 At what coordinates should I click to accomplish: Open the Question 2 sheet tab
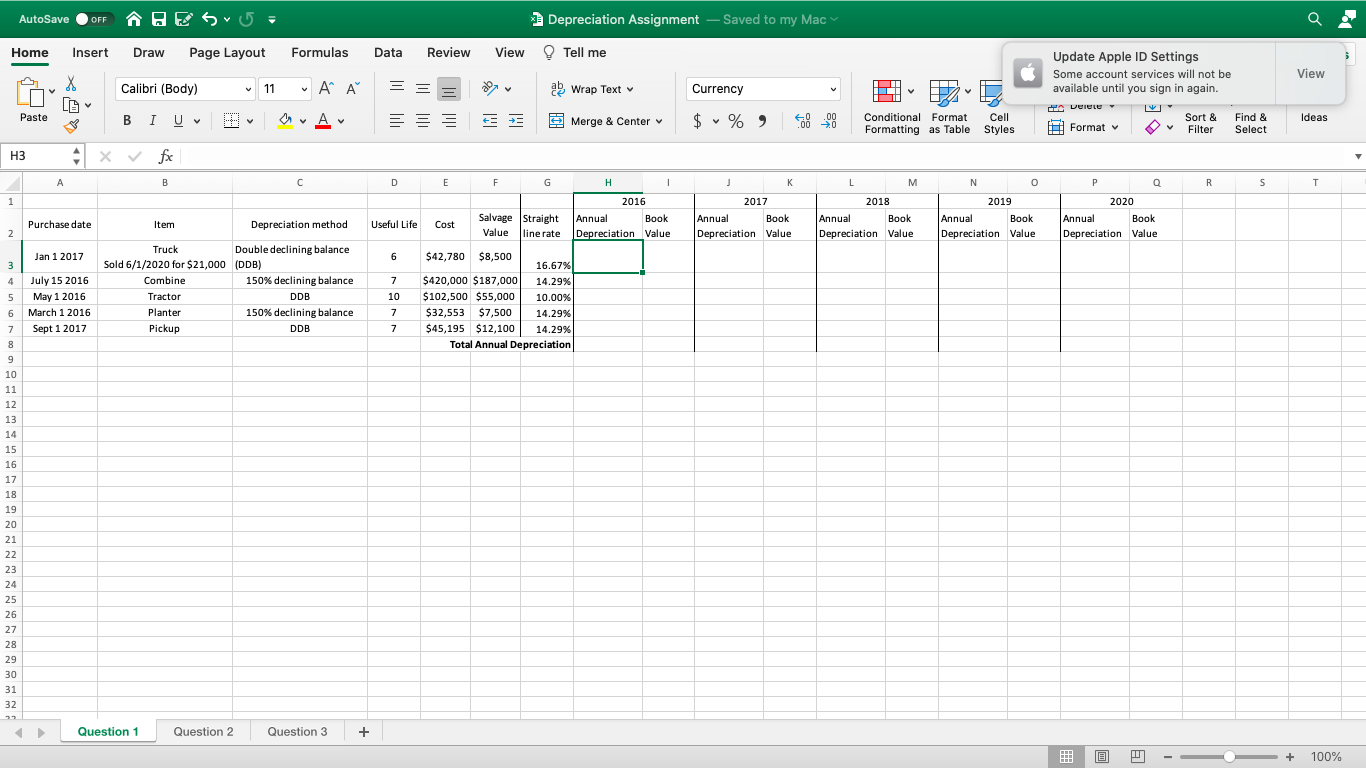click(203, 731)
